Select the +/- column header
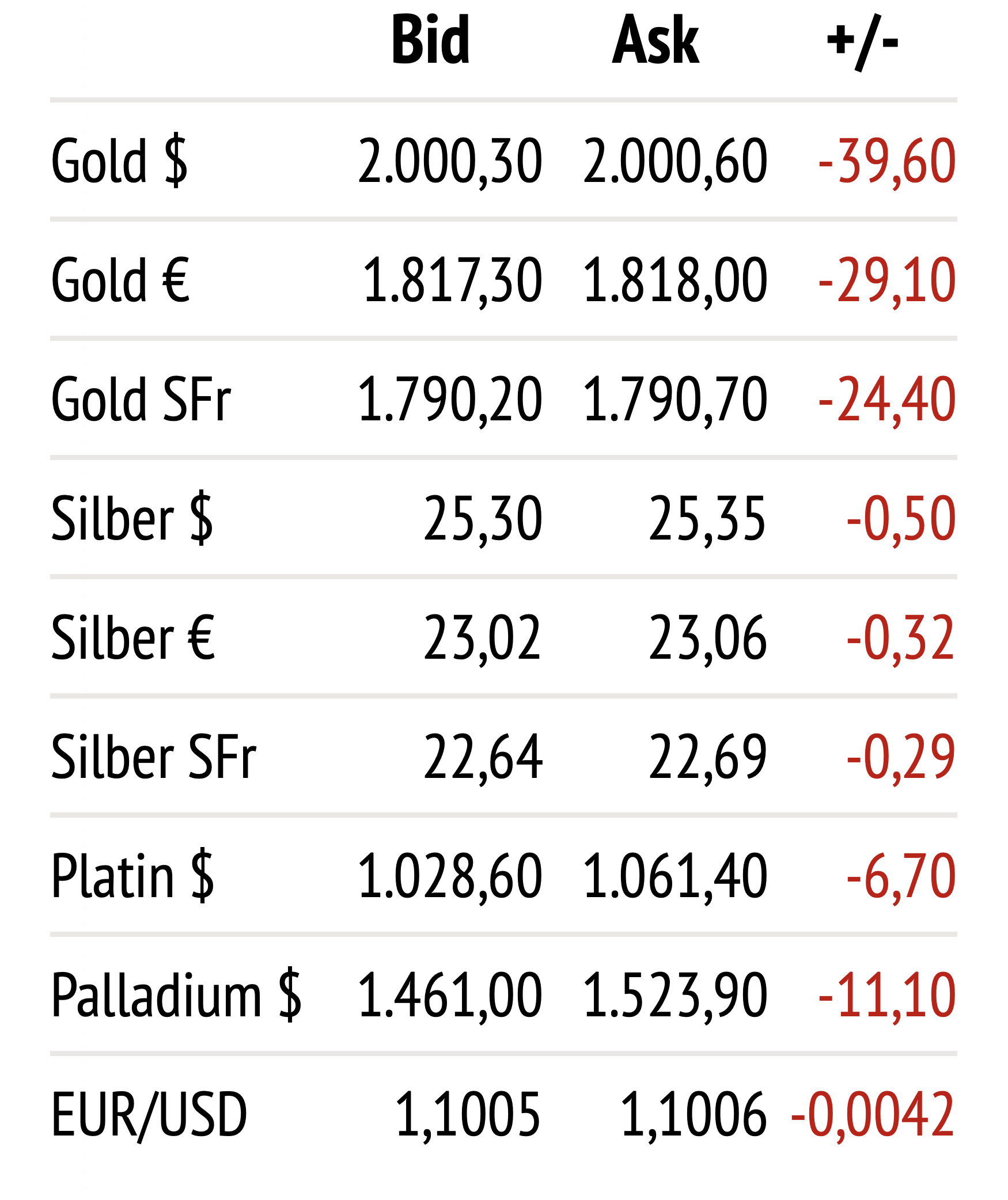Viewport: 1008px width, 1200px height. click(x=862, y=41)
